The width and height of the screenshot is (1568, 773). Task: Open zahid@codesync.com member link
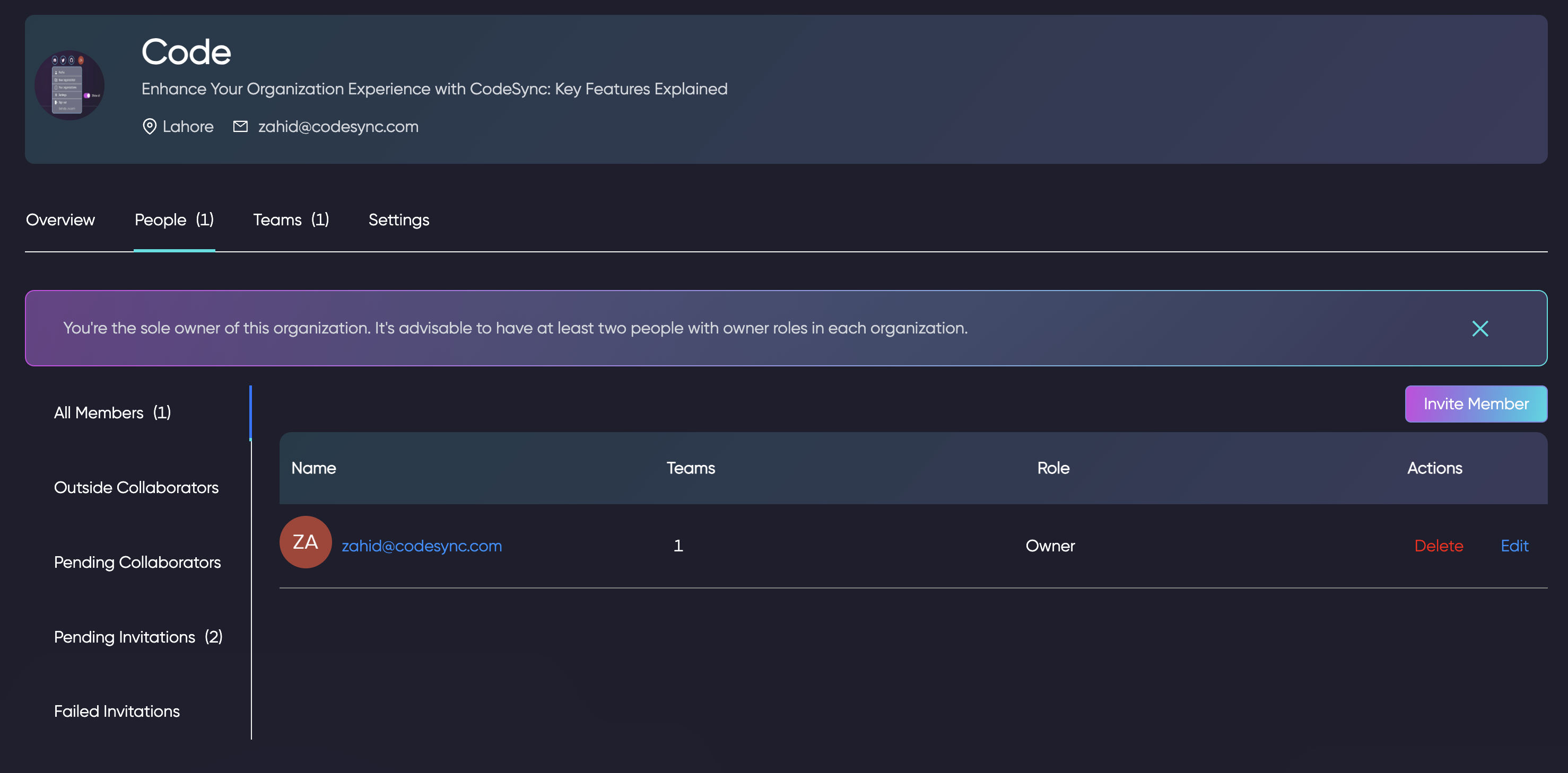pos(422,546)
